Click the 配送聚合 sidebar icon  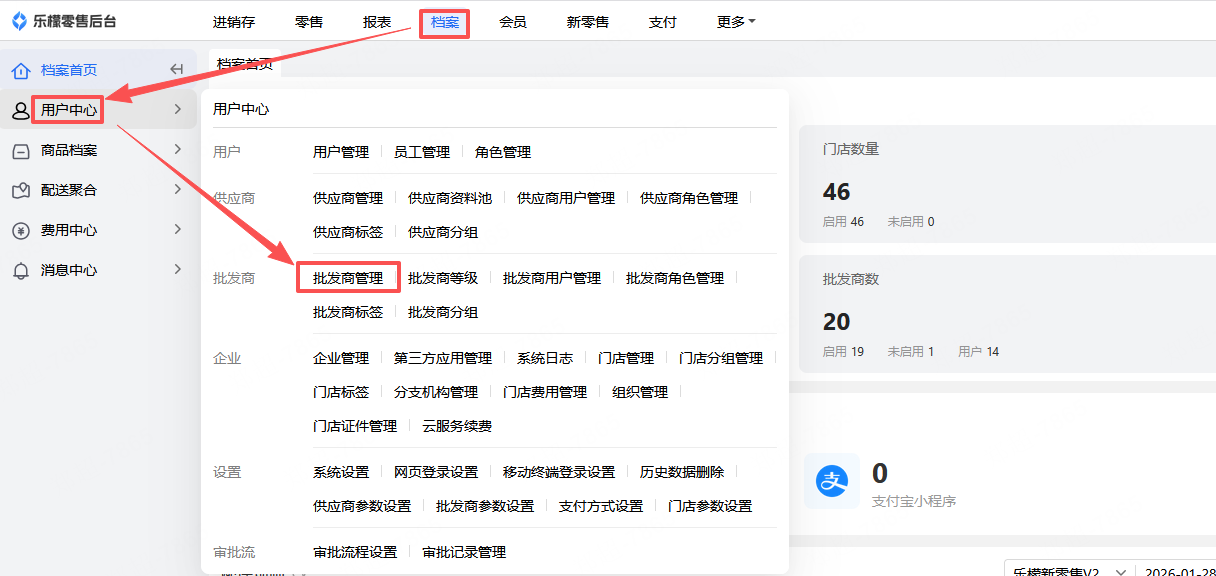21,190
